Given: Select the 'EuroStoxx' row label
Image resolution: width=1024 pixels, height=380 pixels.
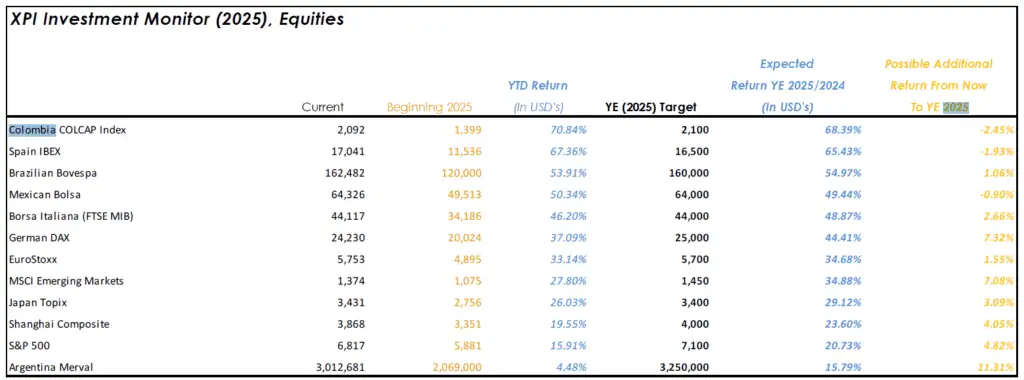Looking at the screenshot, I should click(x=33, y=259).
